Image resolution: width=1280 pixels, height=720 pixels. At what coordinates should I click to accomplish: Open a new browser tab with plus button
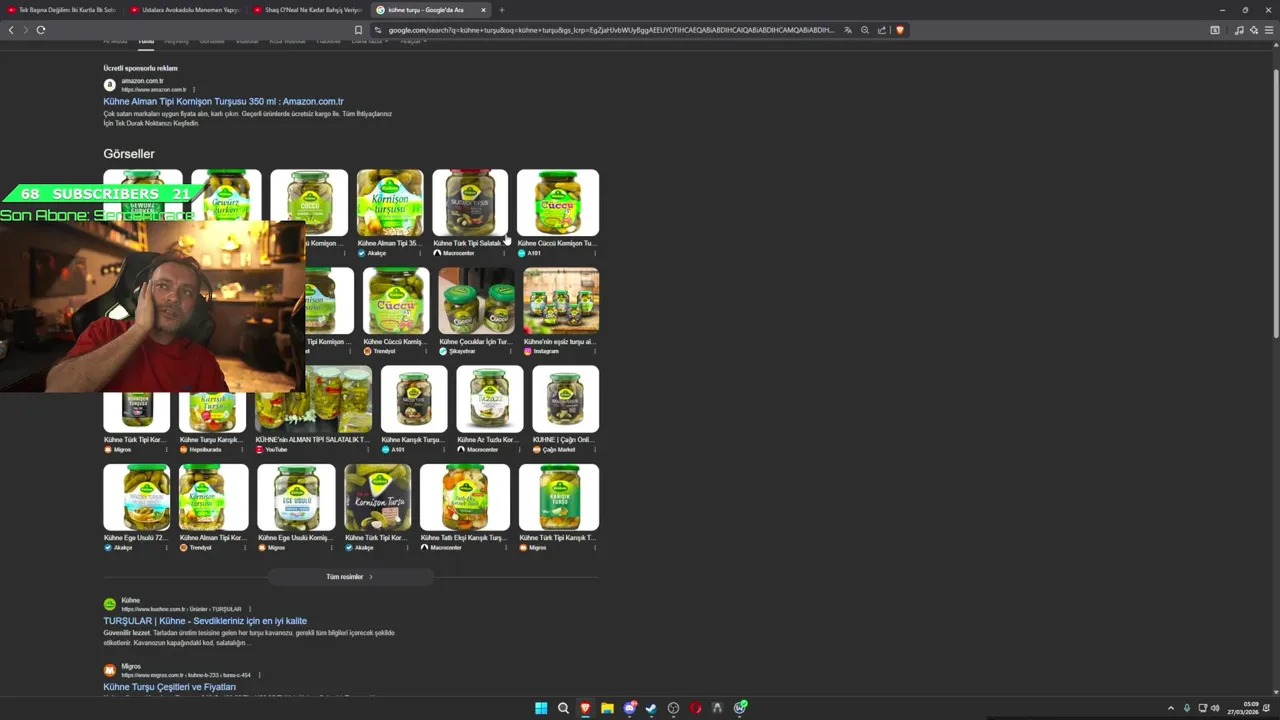502,10
